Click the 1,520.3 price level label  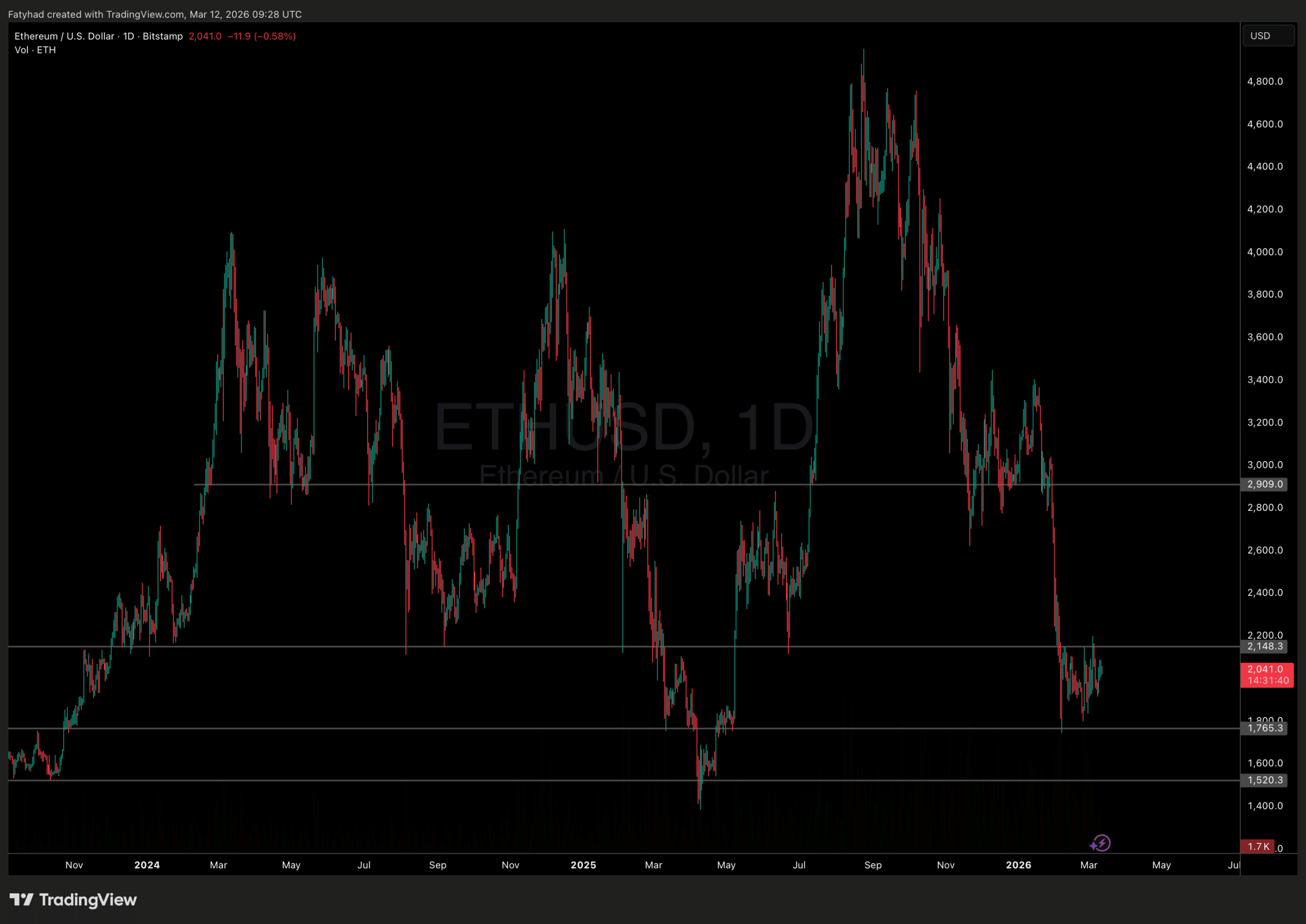(x=1265, y=780)
